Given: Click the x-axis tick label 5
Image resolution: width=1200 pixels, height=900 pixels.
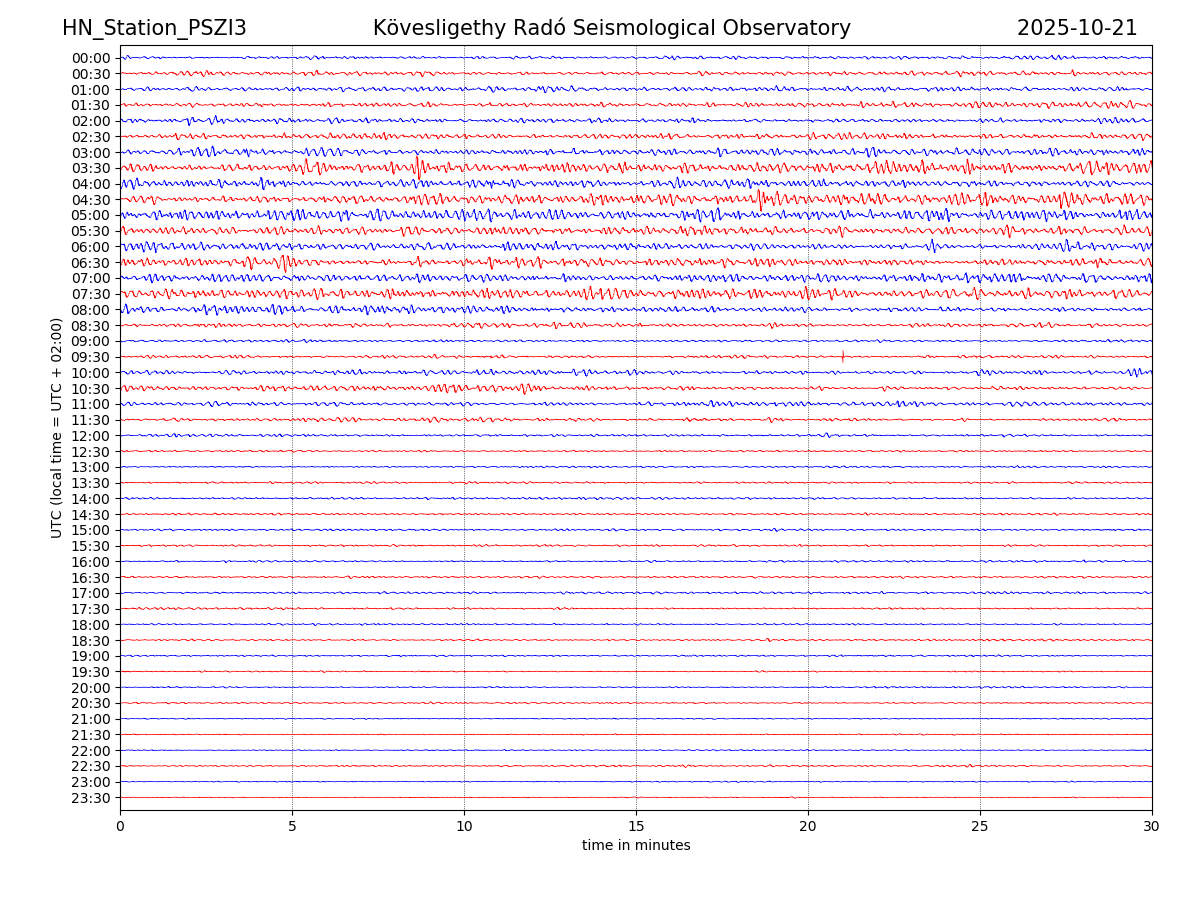Looking at the screenshot, I should [292, 826].
